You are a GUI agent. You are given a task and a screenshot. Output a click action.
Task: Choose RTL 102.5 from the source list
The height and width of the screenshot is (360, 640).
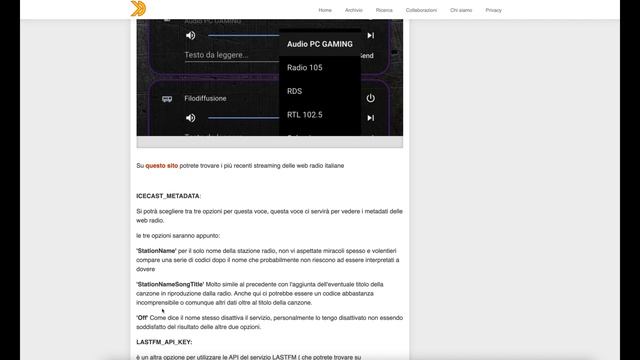(320, 115)
